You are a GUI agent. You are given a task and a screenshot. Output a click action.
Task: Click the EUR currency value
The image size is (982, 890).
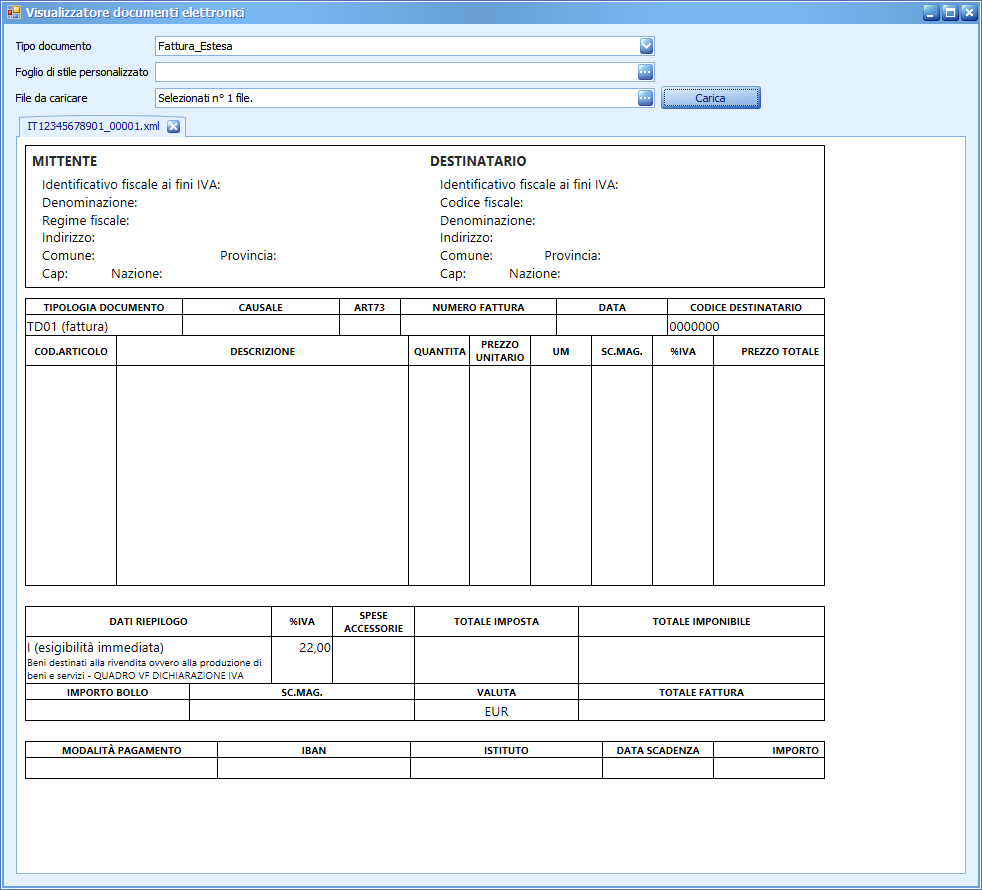tap(496, 711)
